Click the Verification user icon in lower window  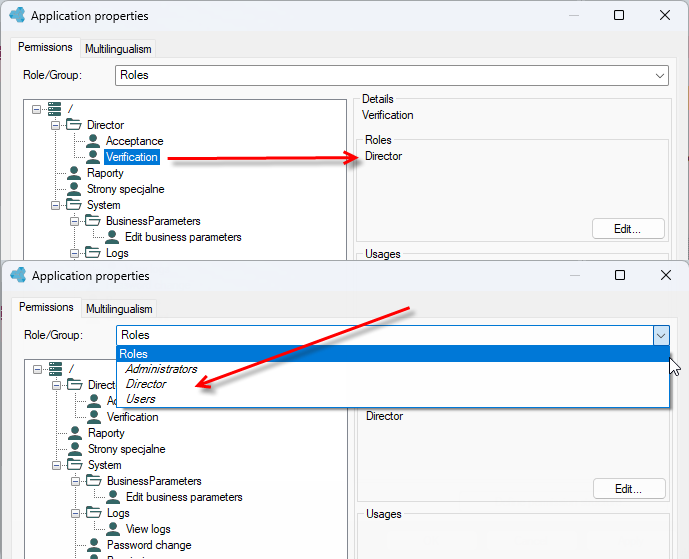[94, 417]
